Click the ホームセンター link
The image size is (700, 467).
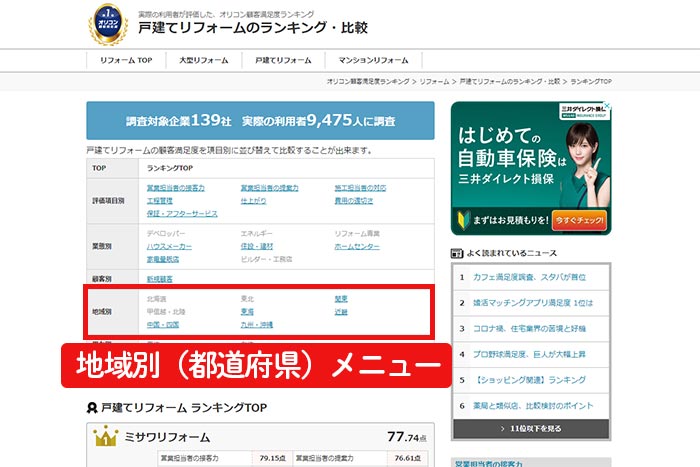point(357,246)
